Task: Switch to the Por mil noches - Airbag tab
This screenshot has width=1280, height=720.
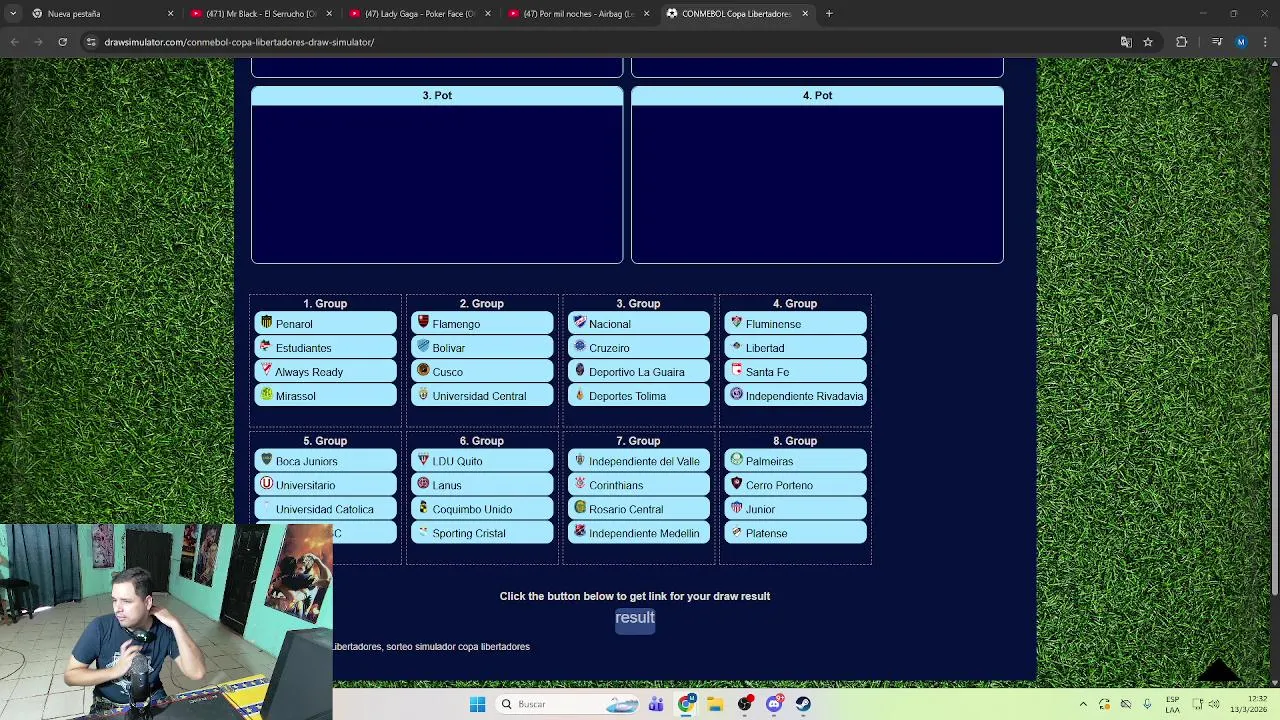Action: point(579,14)
